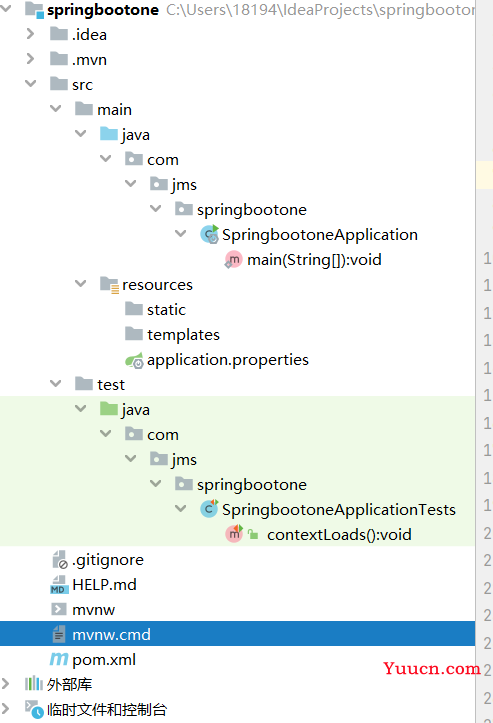Click the main folder icon
Viewport: 493px width, 723px height.
point(84,108)
